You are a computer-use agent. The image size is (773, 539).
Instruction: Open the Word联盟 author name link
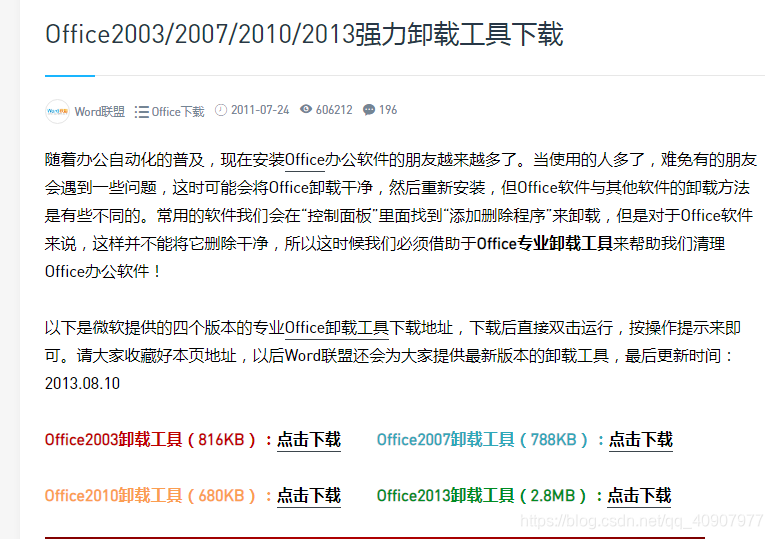pyautogui.click(x=100, y=111)
